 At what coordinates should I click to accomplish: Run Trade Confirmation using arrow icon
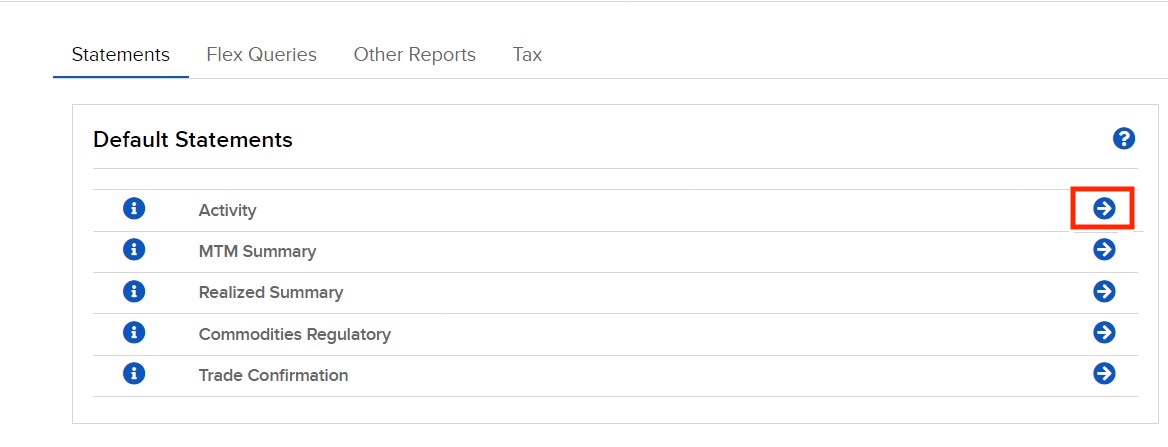pos(1104,373)
